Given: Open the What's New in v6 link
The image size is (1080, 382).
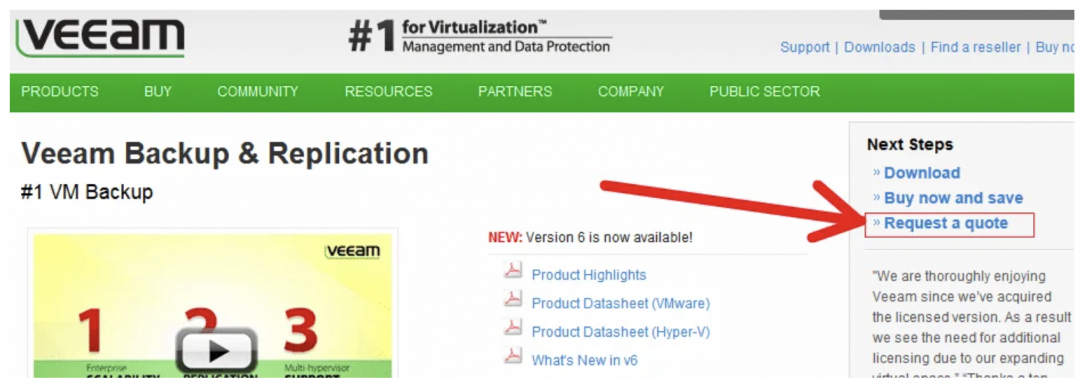Looking at the screenshot, I should [585, 360].
